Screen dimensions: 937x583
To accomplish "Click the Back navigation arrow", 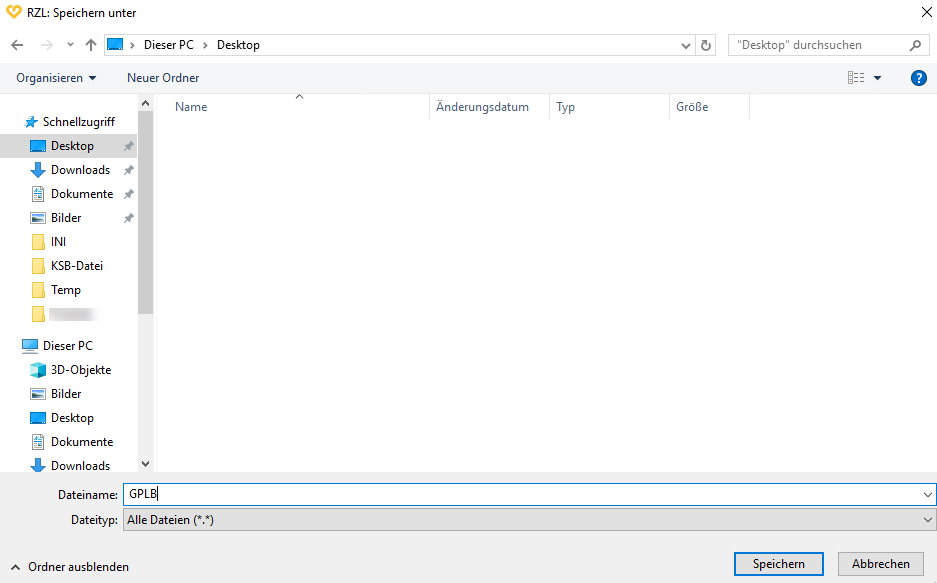I will [17, 45].
